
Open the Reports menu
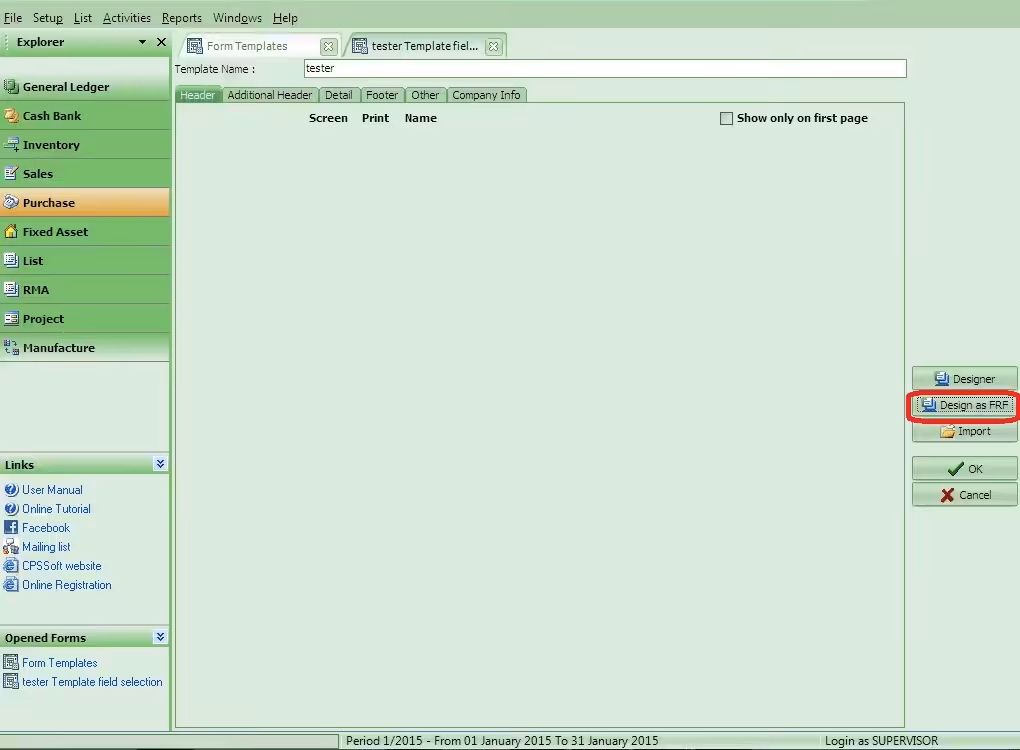[x=181, y=18]
